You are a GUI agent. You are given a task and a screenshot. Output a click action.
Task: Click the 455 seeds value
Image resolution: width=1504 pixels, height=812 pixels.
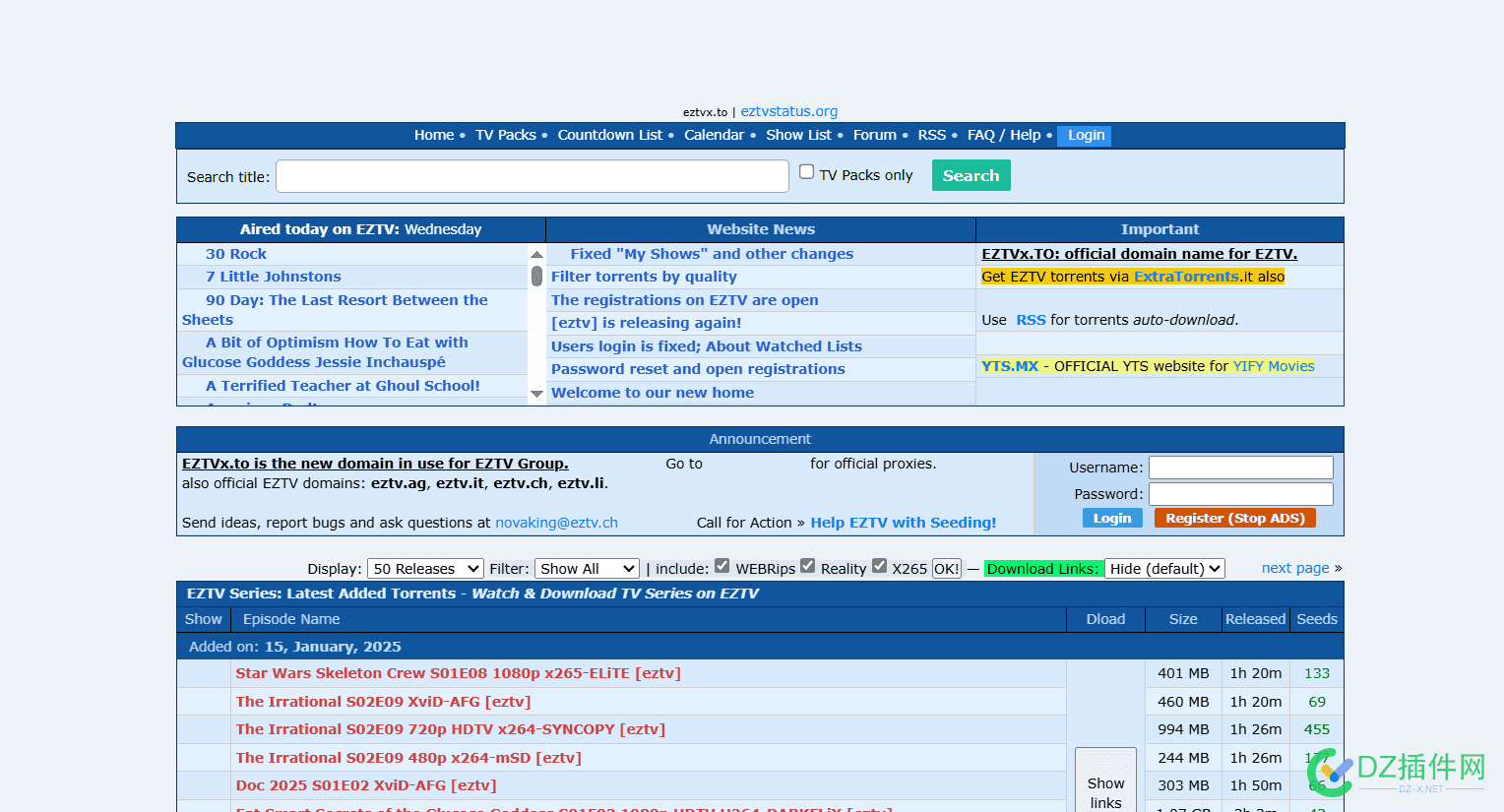1316,729
